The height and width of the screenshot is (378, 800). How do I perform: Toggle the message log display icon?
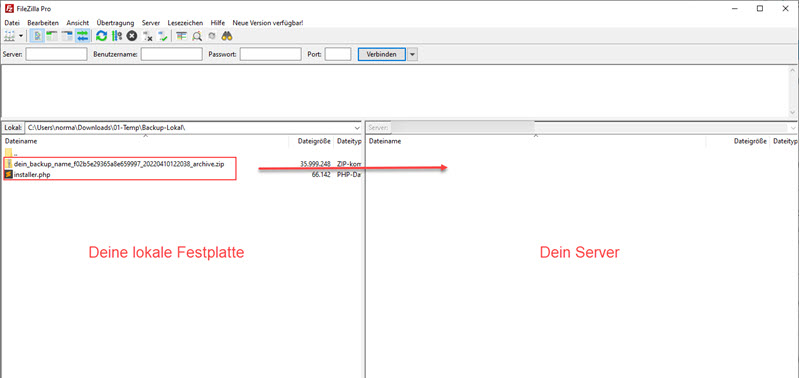(x=38, y=36)
